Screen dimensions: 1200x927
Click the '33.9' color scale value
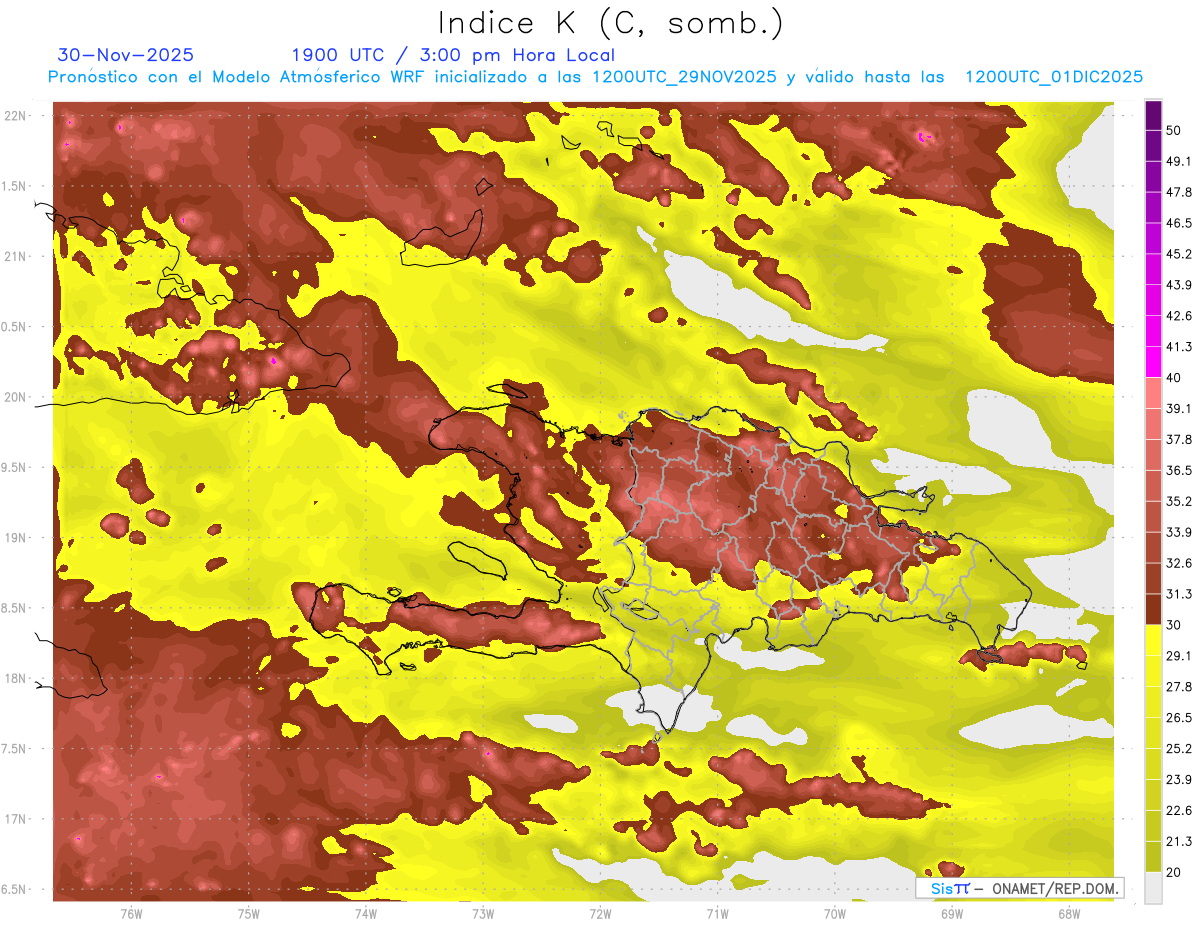pos(1179,532)
